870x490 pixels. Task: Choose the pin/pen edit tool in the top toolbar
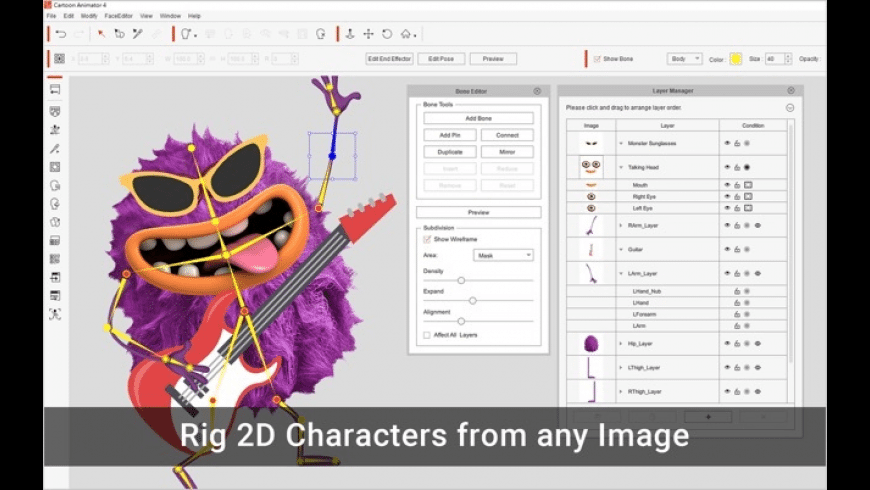pyautogui.click(x=138, y=34)
